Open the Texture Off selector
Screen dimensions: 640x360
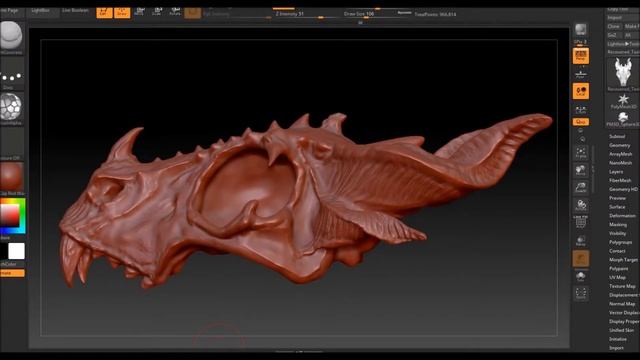coord(11,143)
